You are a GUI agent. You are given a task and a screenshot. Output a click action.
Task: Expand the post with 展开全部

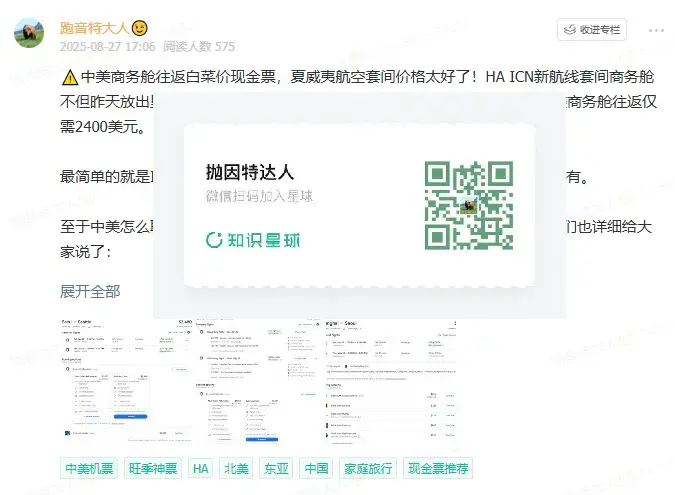coord(90,291)
